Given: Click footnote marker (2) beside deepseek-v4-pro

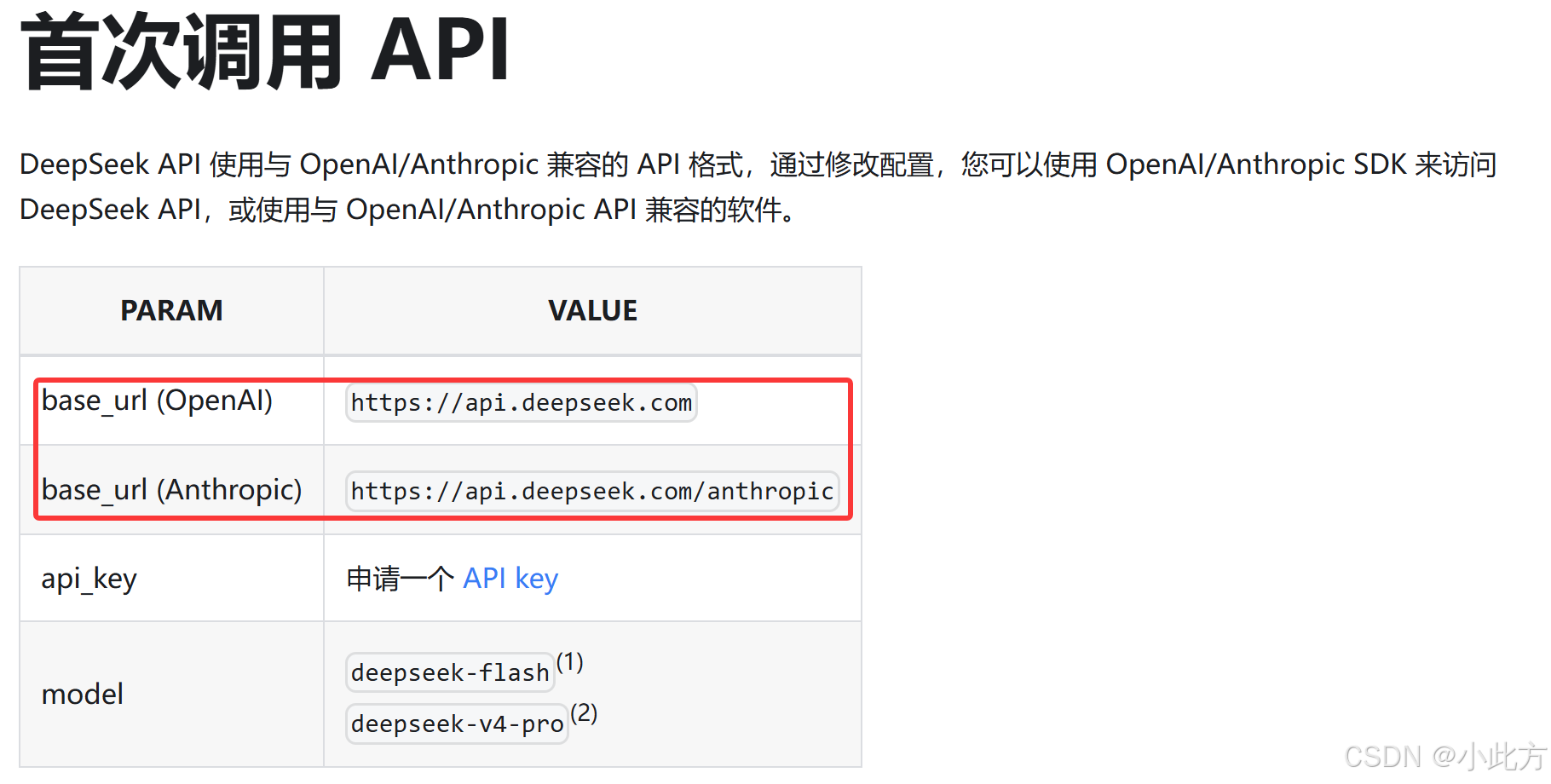Looking at the screenshot, I should coord(584,712).
